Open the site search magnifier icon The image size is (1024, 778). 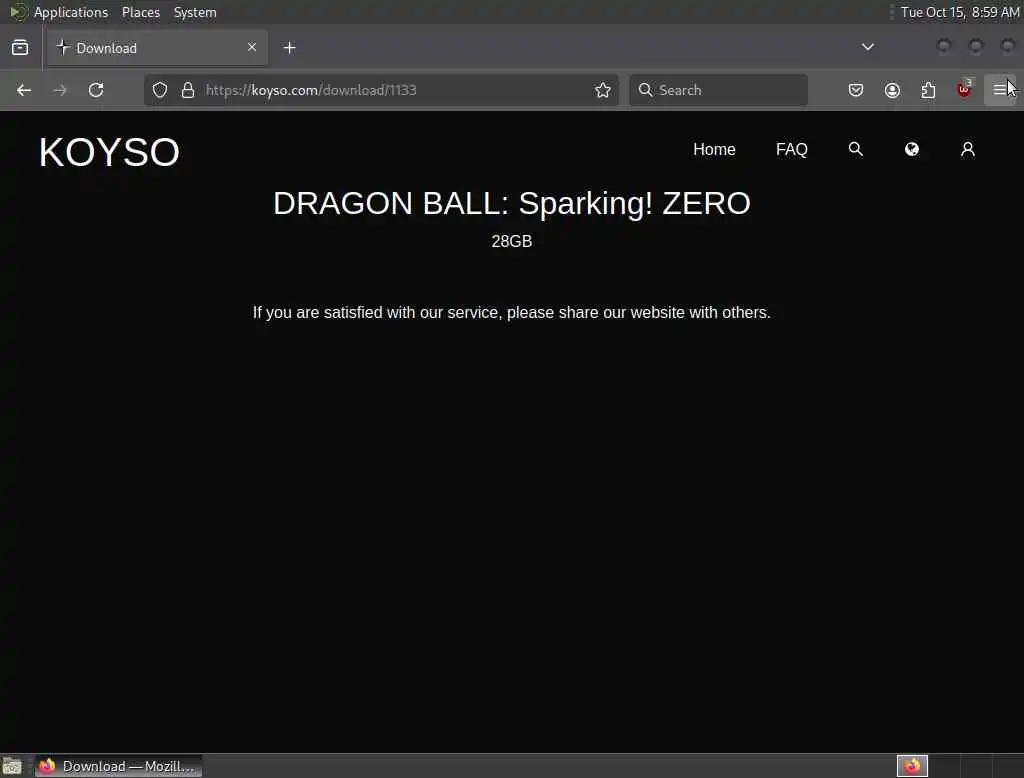click(856, 150)
